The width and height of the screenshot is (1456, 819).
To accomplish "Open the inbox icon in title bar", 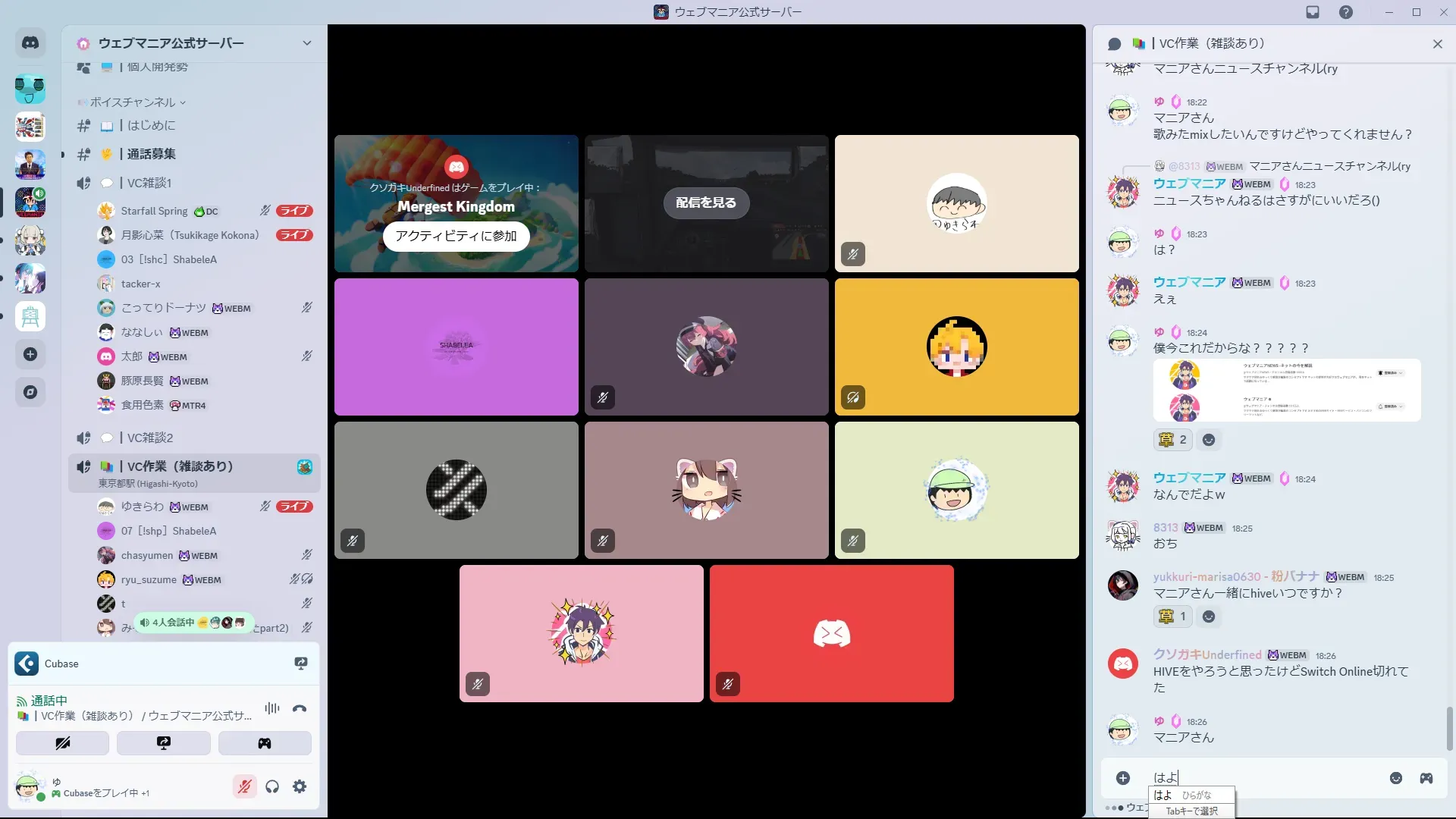I will click(1313, 12).
